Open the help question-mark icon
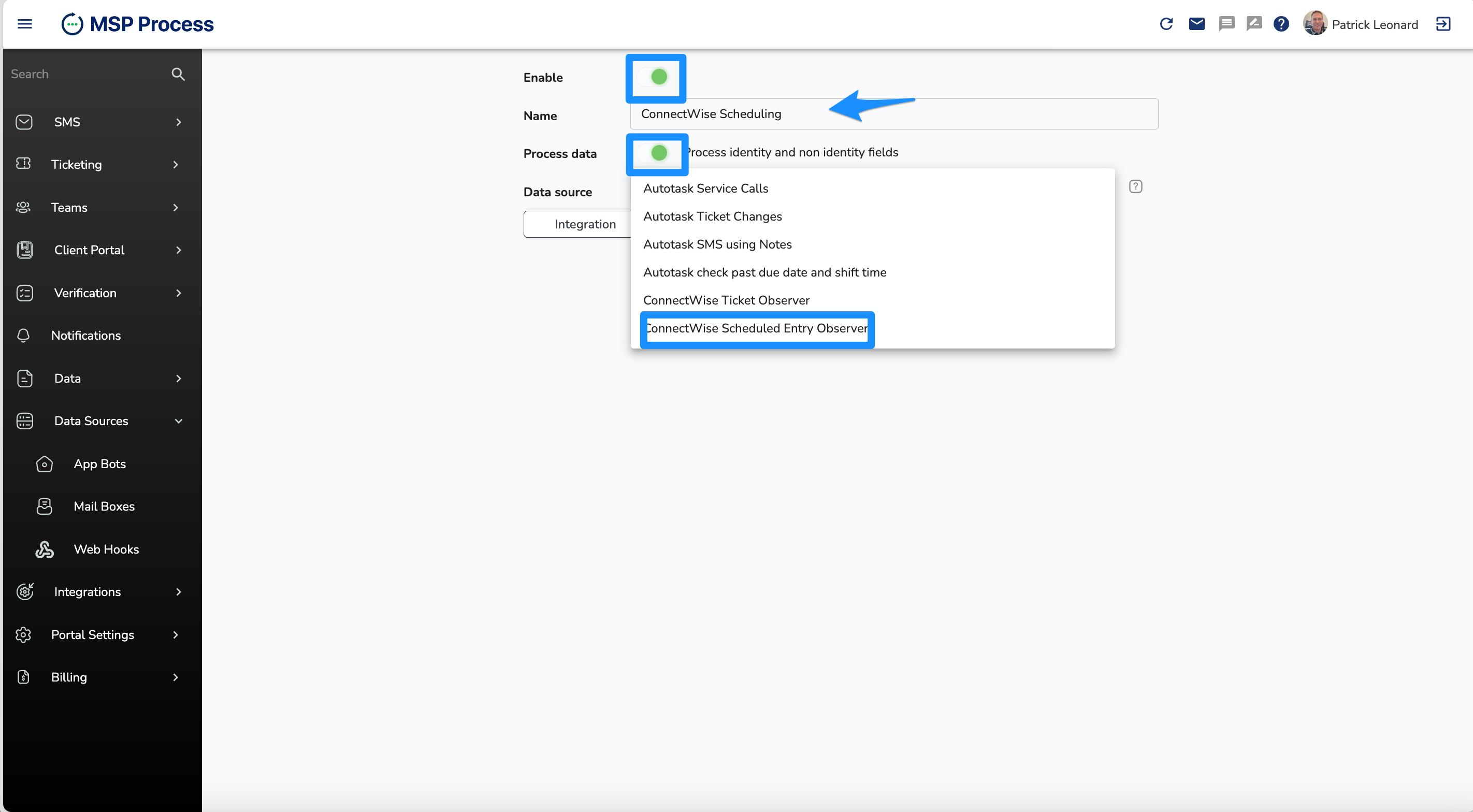The height and width of the screenshot is (812, 1473). click(1281, 24)
